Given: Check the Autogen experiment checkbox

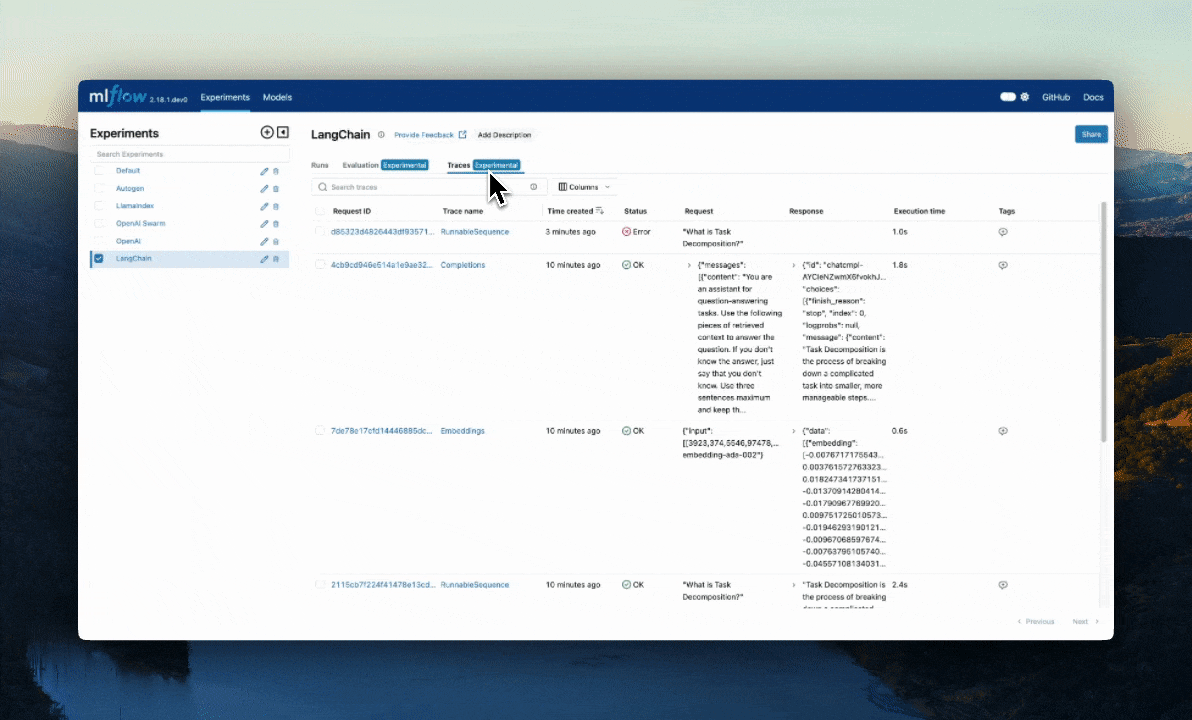Looking at the screenshot, I should 99,189.
